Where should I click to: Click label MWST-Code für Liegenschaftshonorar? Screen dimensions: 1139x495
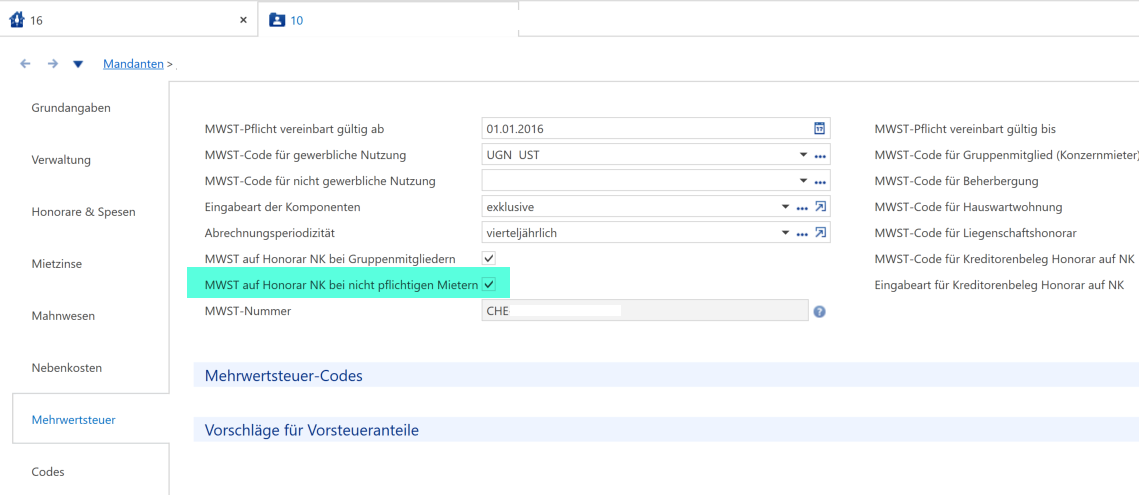pyautogui.click(x=976, y=233)
